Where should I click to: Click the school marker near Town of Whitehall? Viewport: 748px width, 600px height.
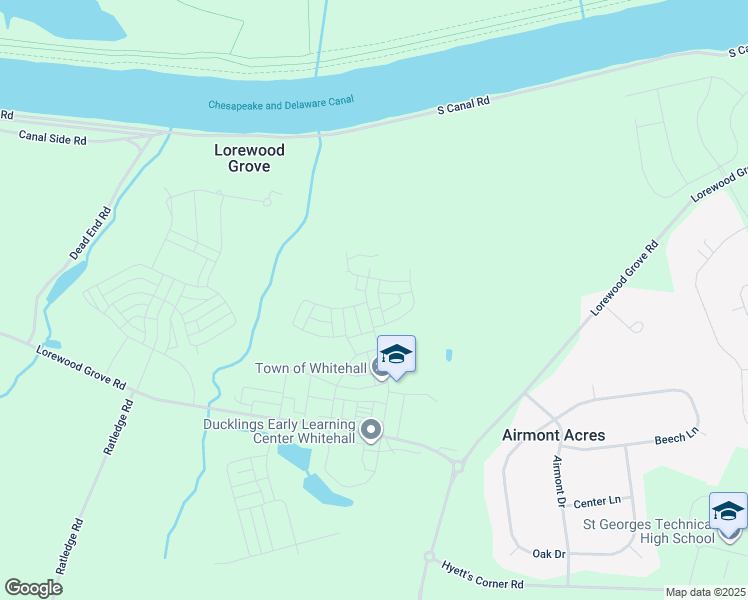[396, 355]
